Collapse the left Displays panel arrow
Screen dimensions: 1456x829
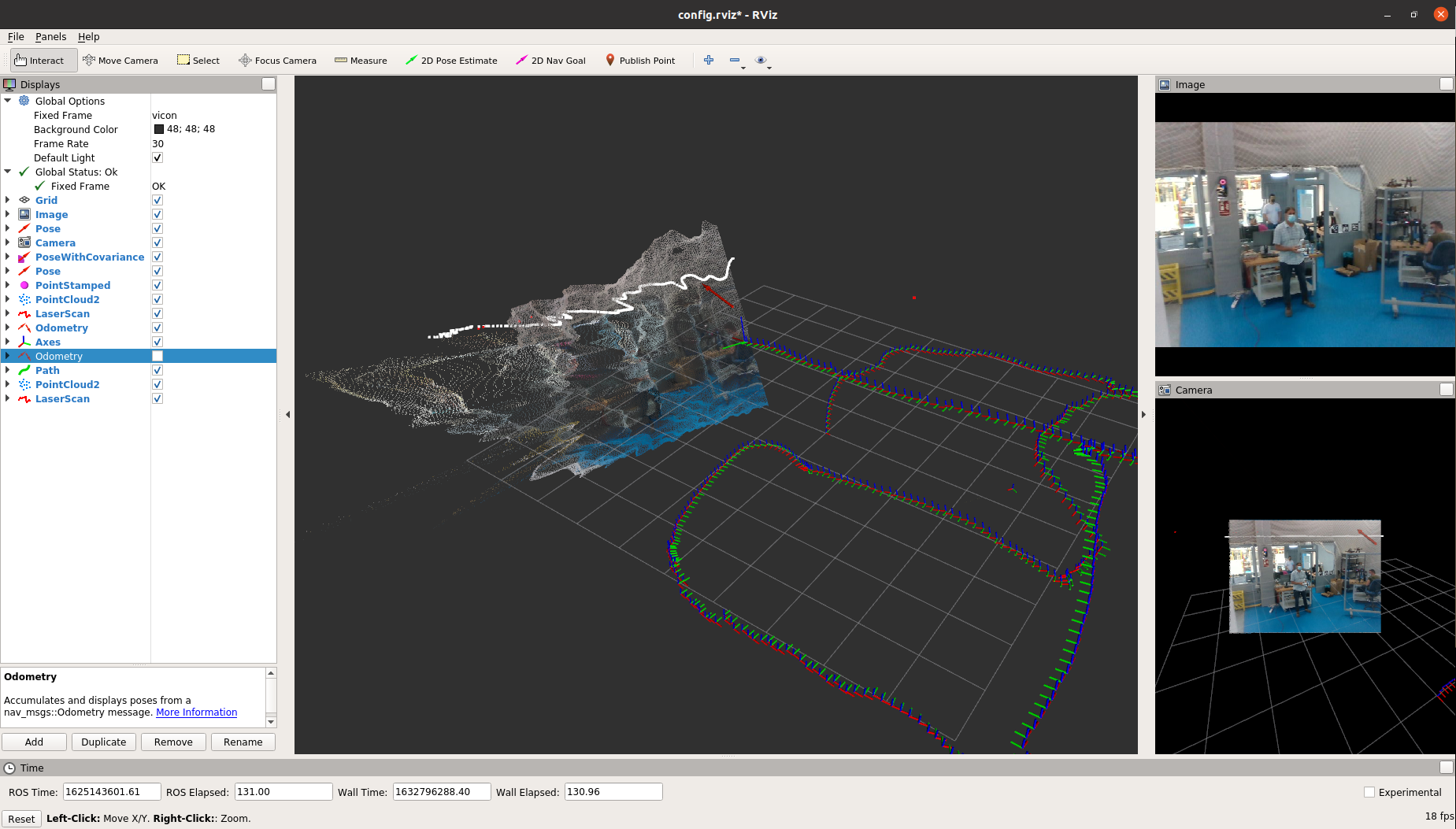pos(287,414)
